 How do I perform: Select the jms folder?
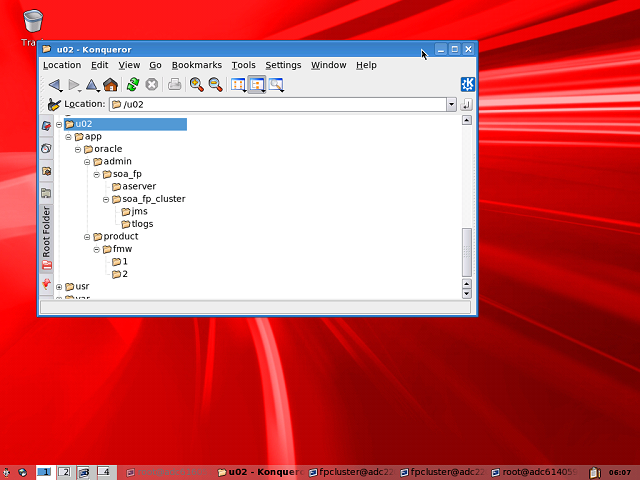tap(134, 211)
